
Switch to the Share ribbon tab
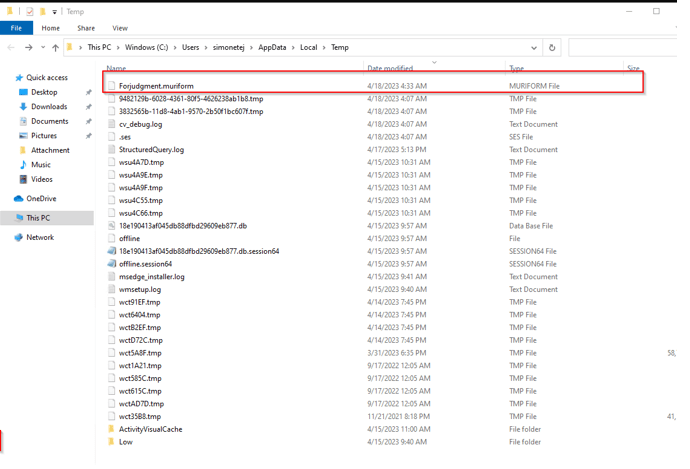pyautogui.click(x=86, y=28)
